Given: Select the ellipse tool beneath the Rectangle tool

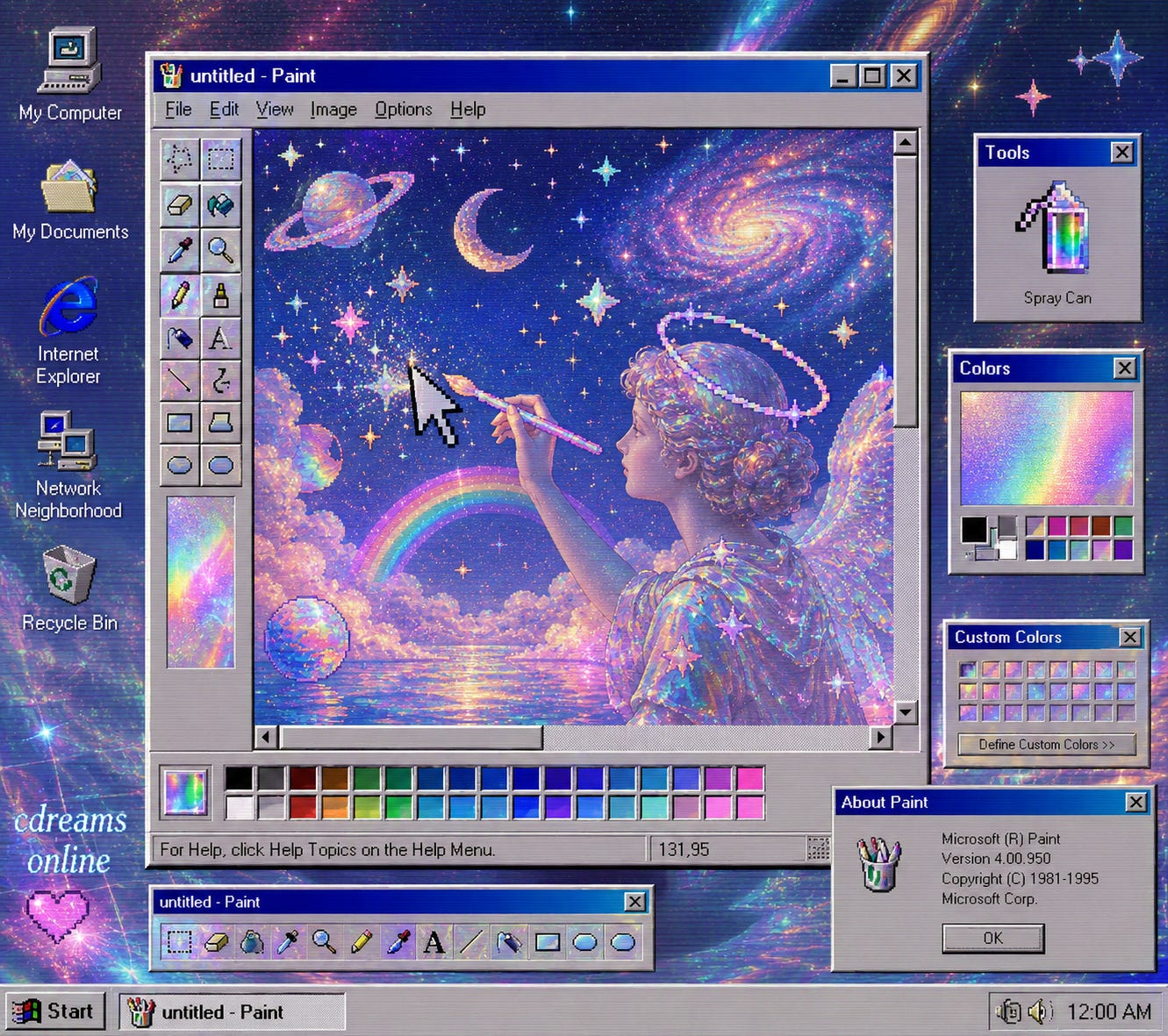Looking at the screenshot, I should click(x=180, y=465).
